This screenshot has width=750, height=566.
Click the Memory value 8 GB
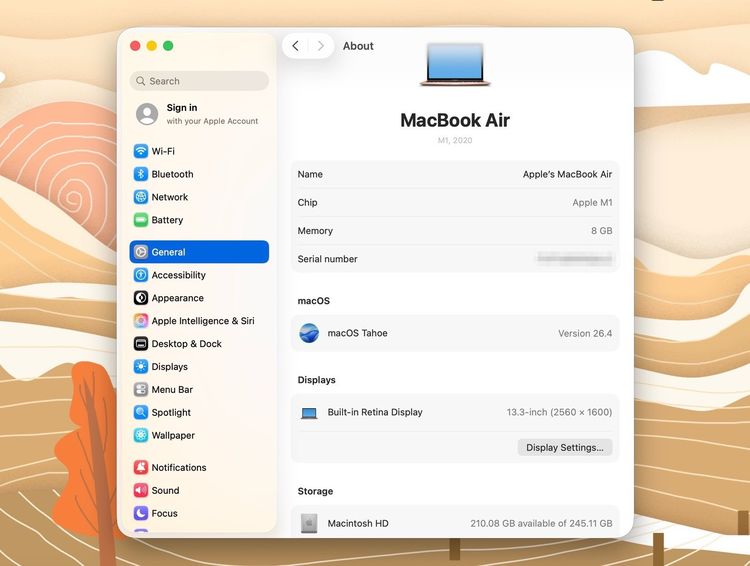601,231
